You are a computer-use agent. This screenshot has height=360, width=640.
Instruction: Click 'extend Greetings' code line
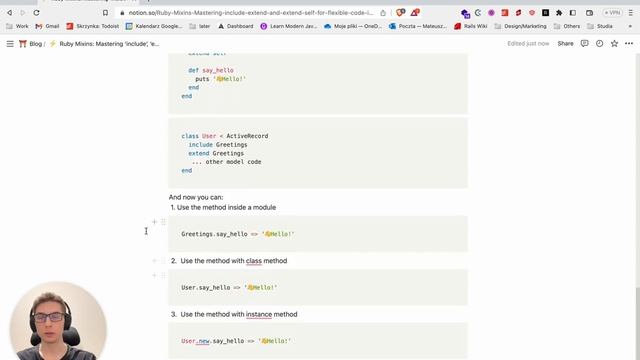pyautogui.click(x=216, y=153)
